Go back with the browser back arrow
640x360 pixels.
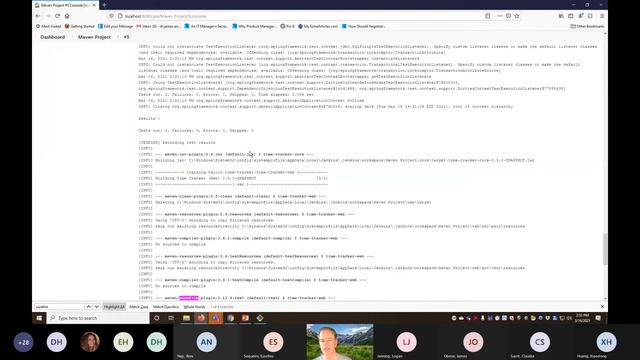point(38,16)
